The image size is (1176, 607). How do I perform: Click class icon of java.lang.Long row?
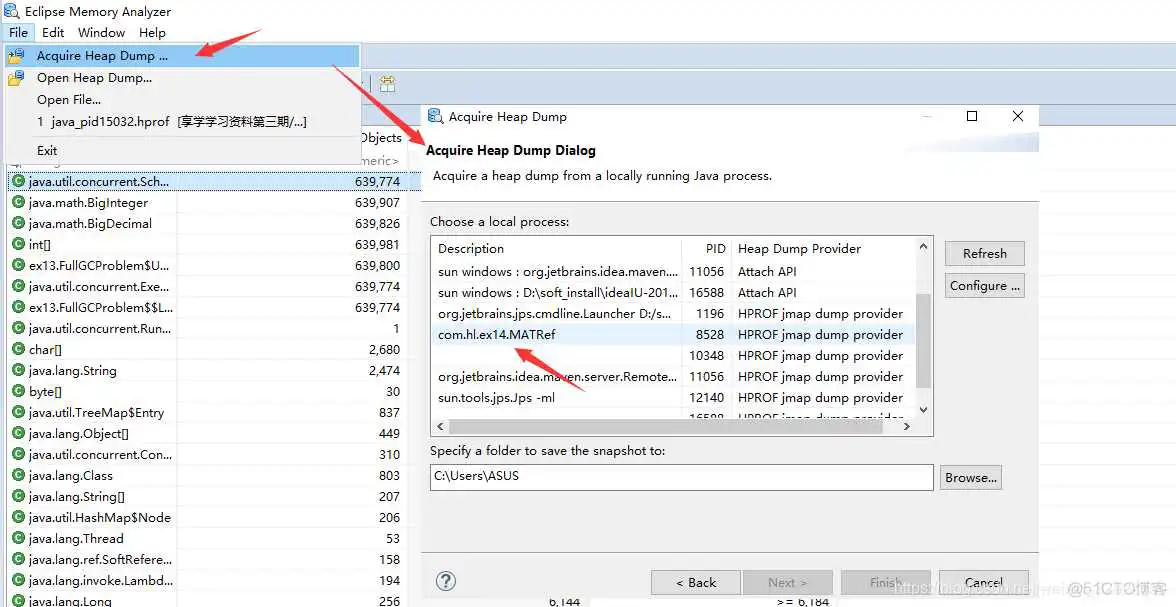[x=19, y=600]
